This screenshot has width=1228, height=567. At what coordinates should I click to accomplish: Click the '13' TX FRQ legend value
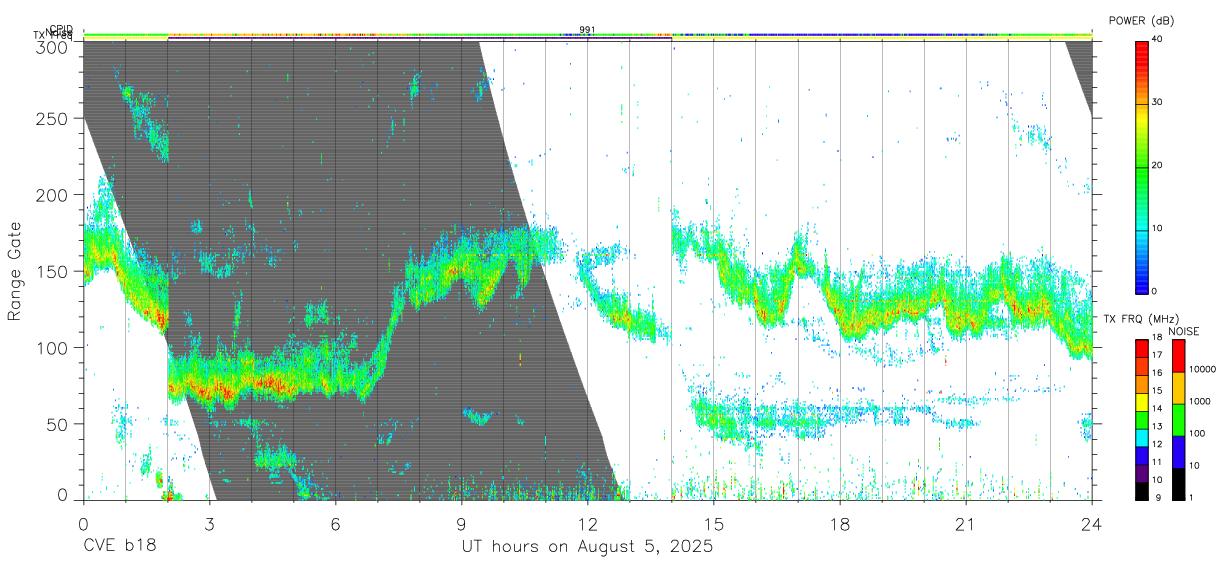tap(1158, 426)
